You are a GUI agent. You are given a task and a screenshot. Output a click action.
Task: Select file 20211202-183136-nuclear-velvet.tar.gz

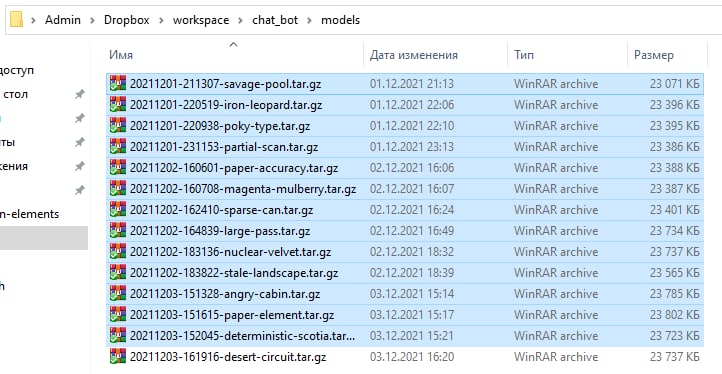pyautogui.click(x=230, y=252)
